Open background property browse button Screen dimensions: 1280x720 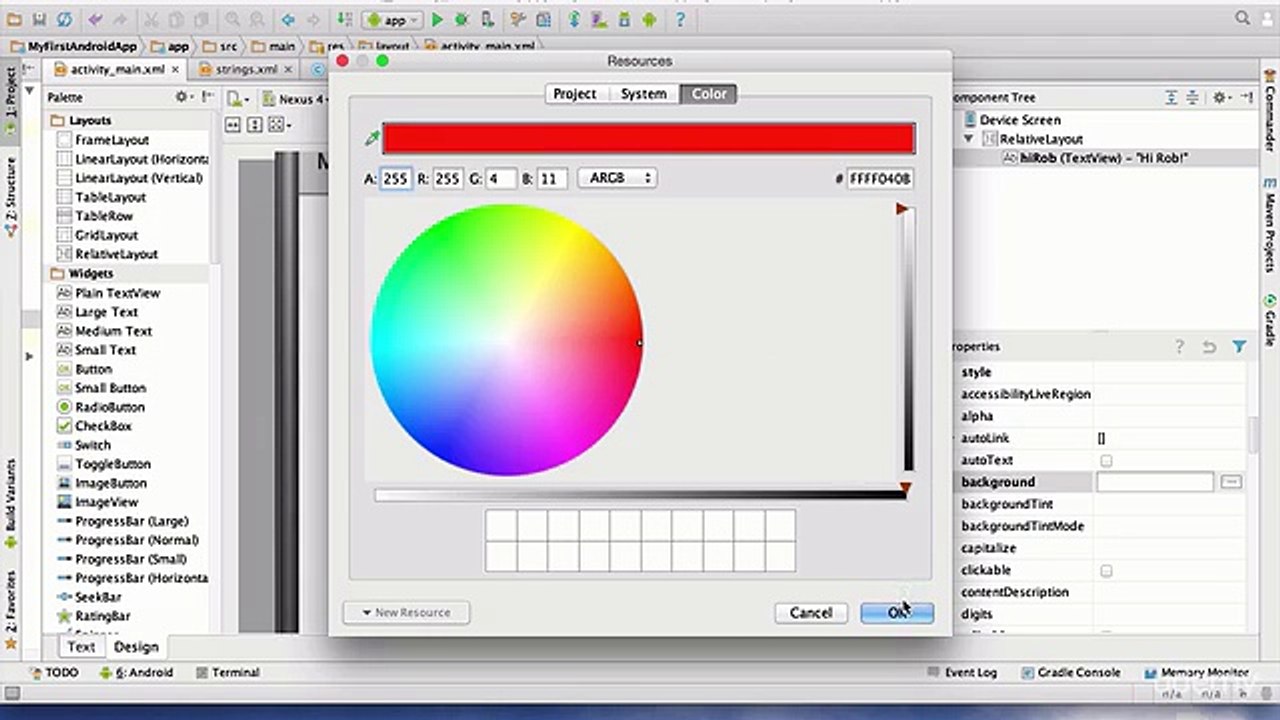pos(1231,482)
